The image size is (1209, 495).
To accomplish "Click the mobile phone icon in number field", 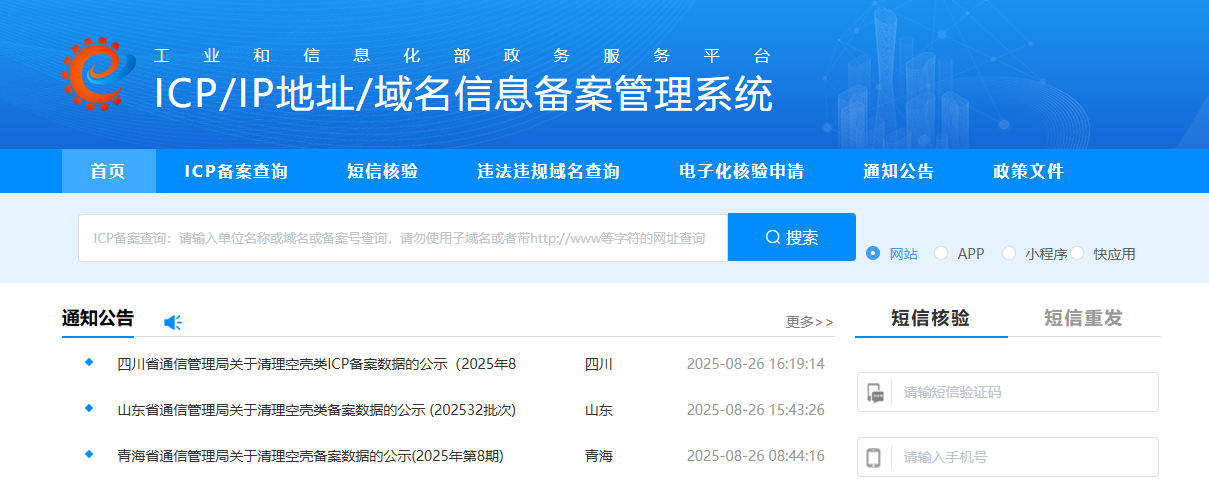I will [874, 458].
